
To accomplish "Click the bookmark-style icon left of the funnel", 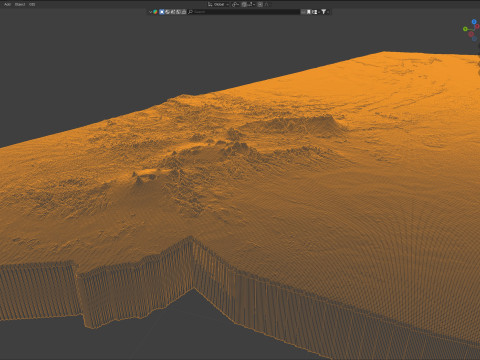I will tap(309, 12).
